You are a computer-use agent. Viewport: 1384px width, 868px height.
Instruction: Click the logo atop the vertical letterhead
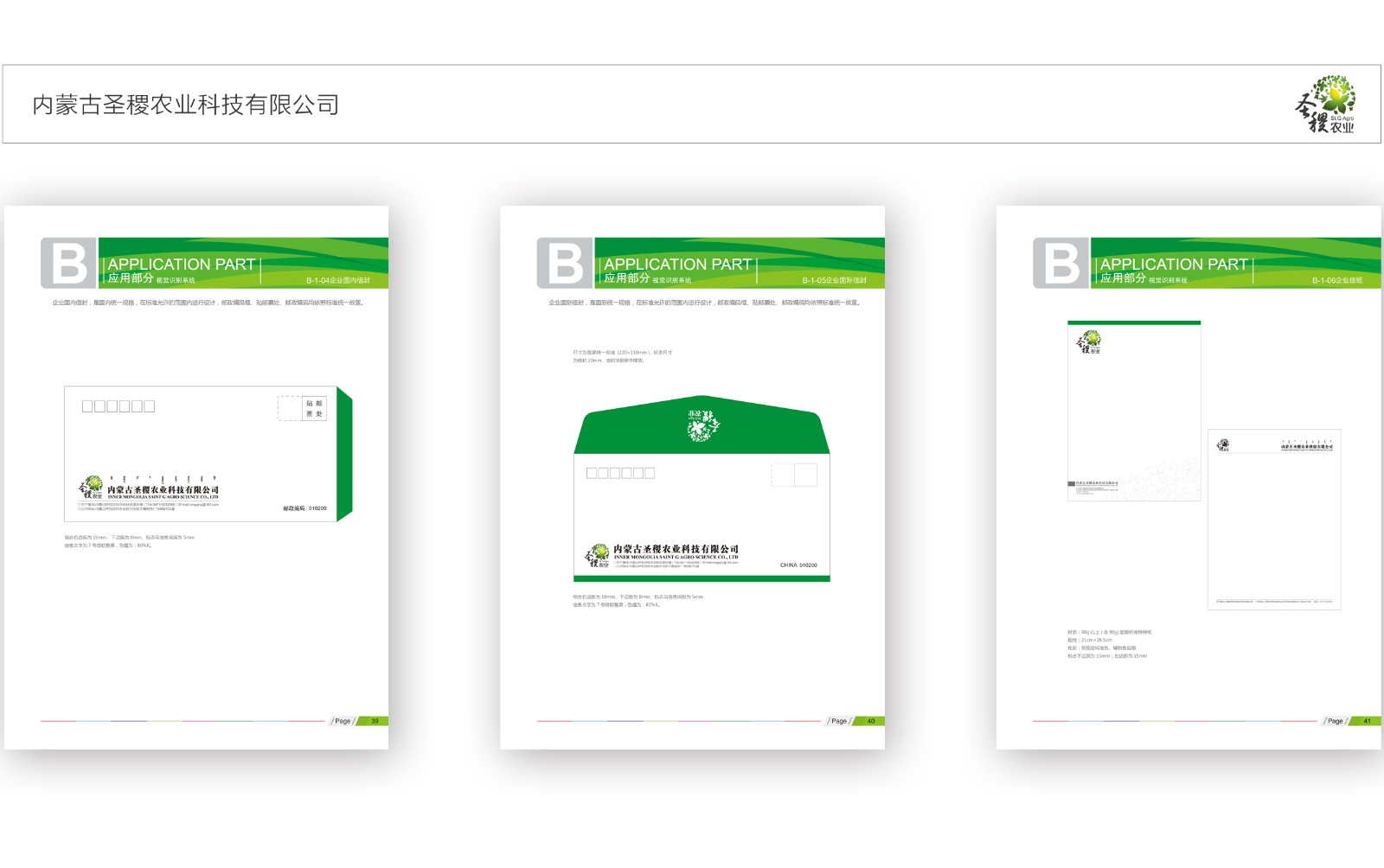(1088, 342)
